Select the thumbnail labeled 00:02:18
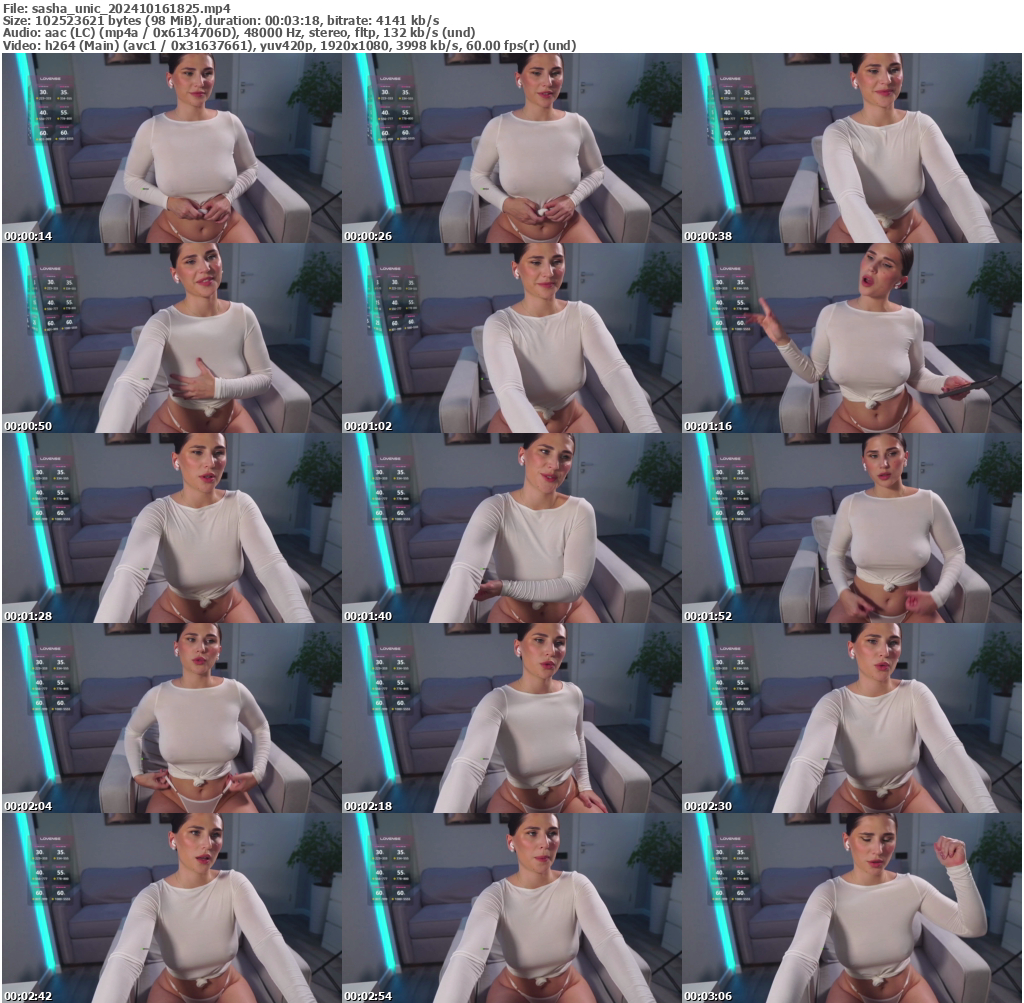This screenshot has height=1003, width=1024. click(511, 718)
